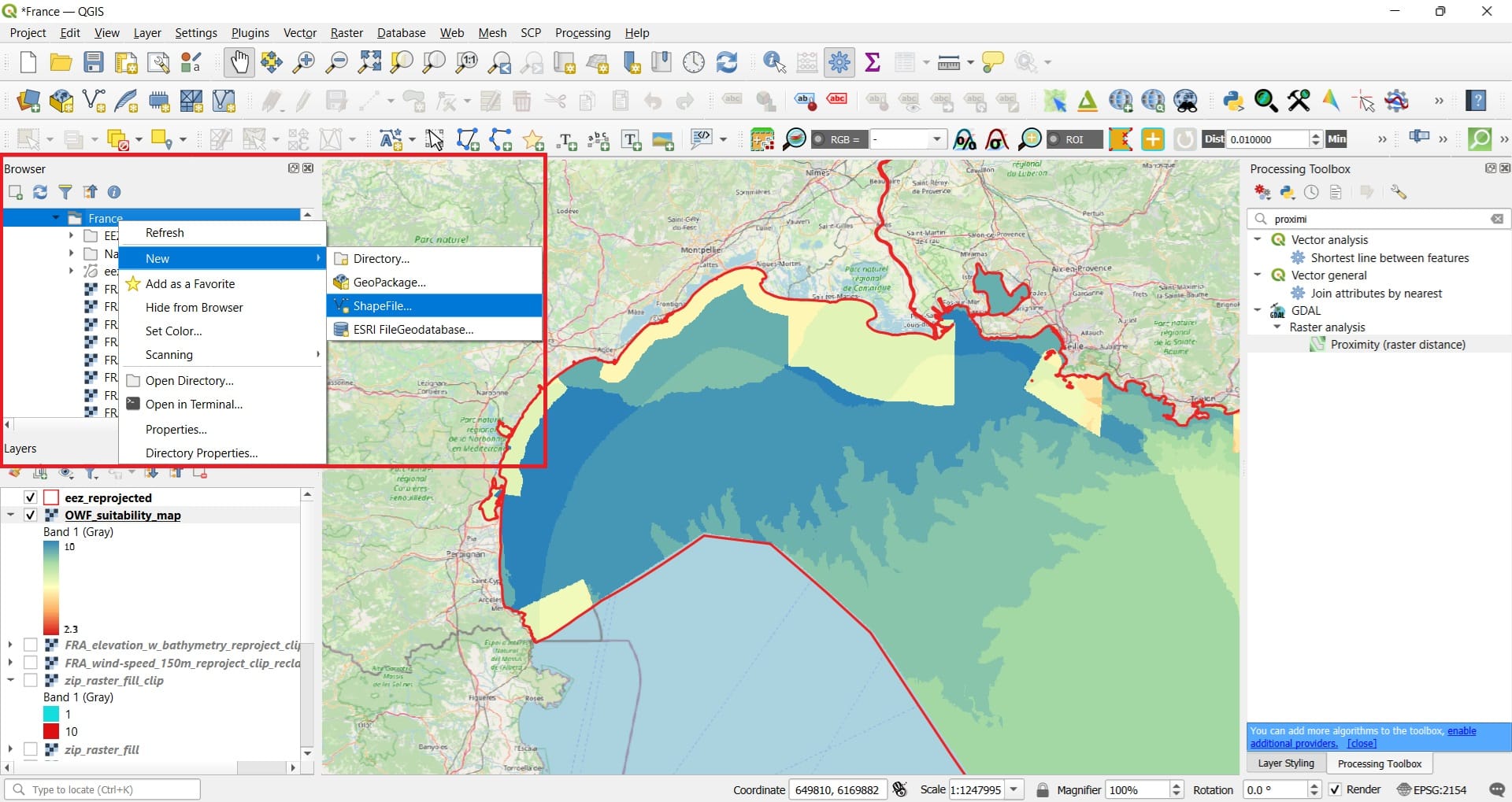The width and height of the screenshot is (1512, 802).
Task: Toggle OWF_suitability_map layer checkbox
Action: tap(30, 515)
